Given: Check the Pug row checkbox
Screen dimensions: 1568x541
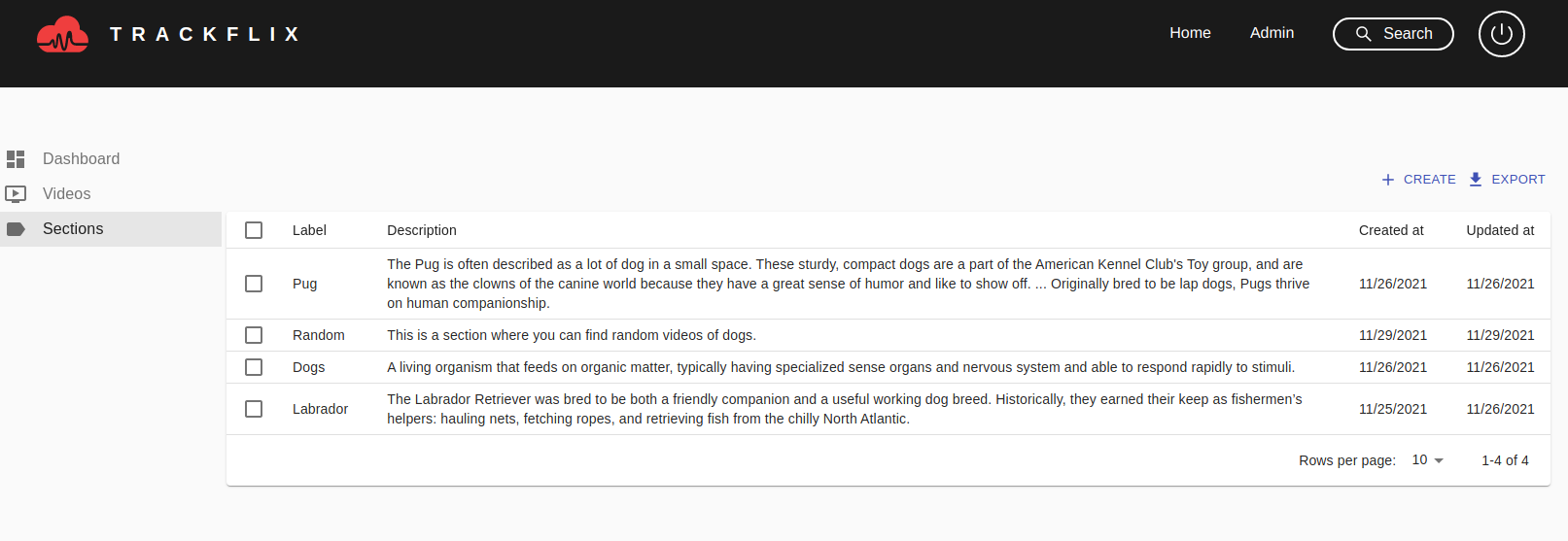Looking at the screenshot, I should coord(254,284).
